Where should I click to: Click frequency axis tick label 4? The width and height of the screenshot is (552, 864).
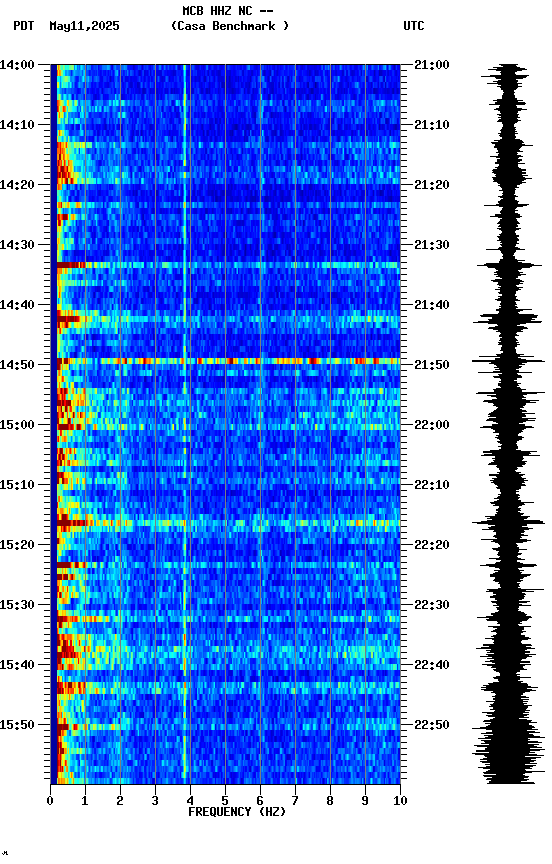click(x=190, y=801)
